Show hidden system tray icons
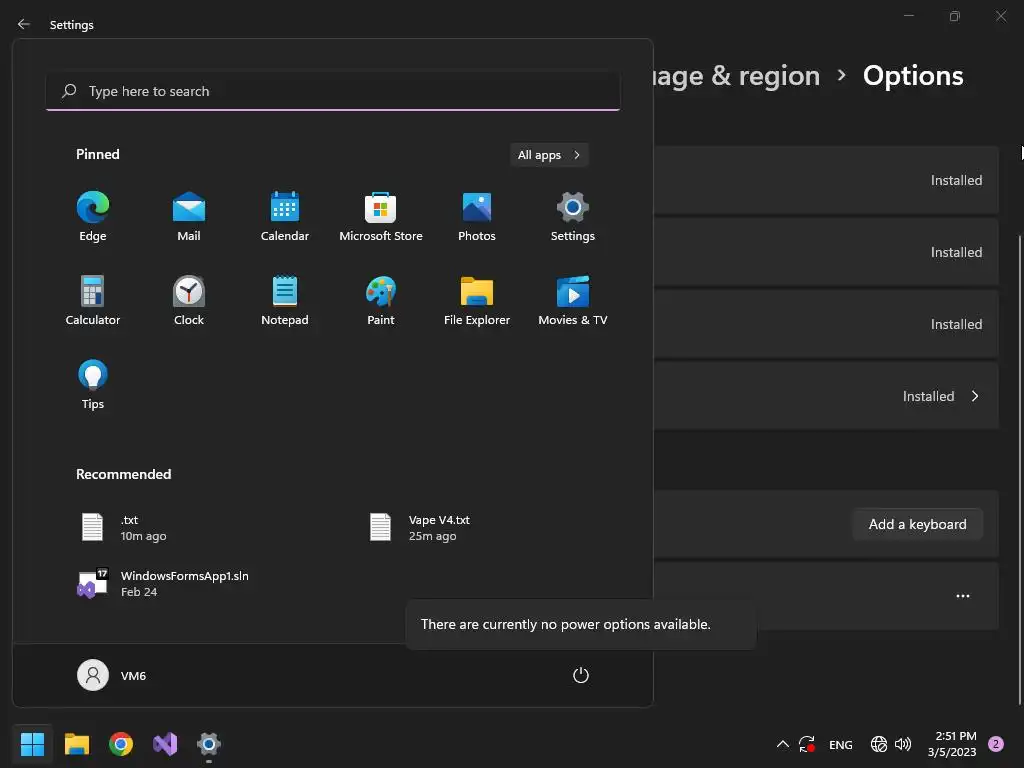 coord(782,744)
